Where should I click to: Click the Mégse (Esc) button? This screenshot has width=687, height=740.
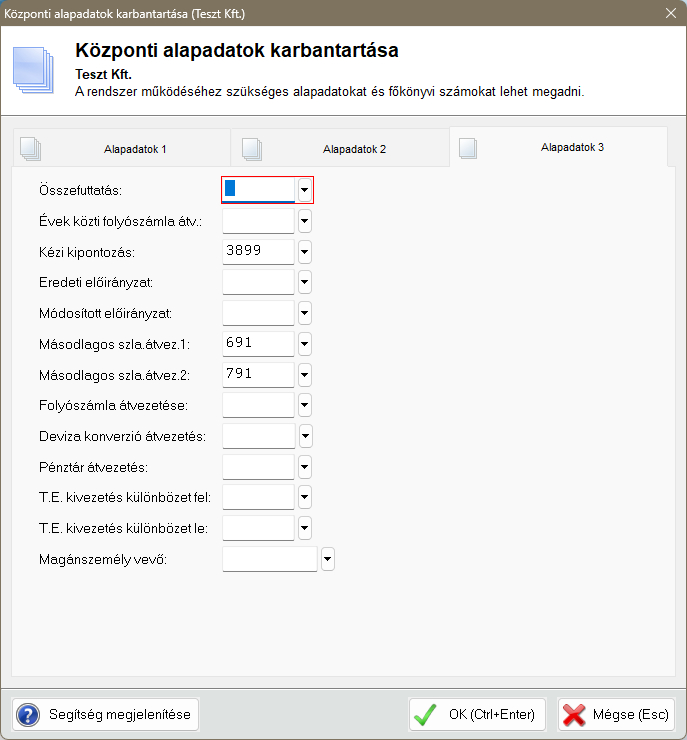616,715
